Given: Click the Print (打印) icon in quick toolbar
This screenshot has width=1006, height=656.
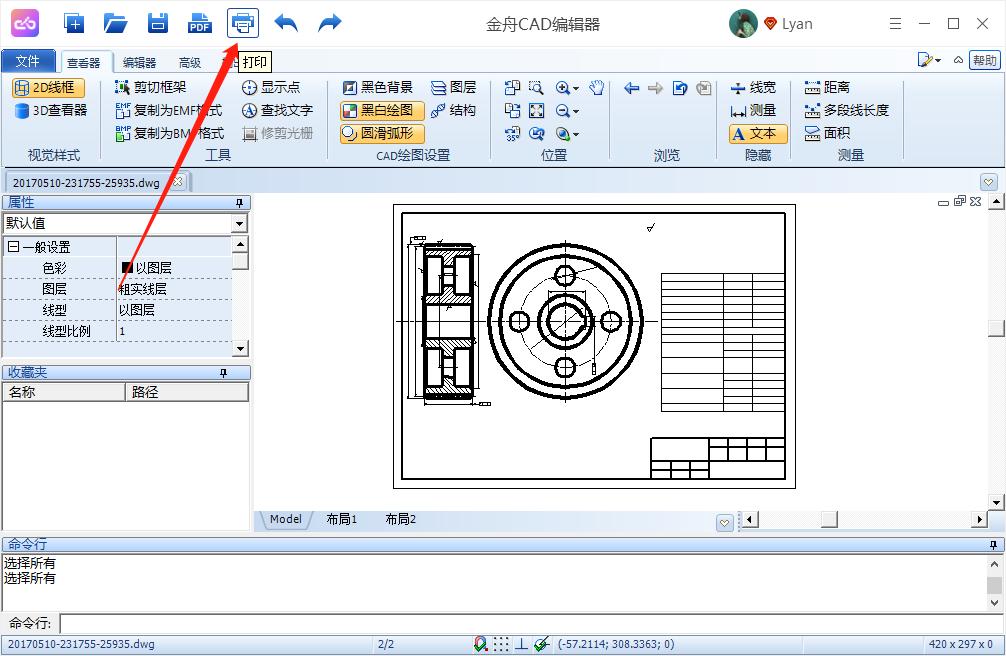Looking at the screenshot, I should [242, 22].
